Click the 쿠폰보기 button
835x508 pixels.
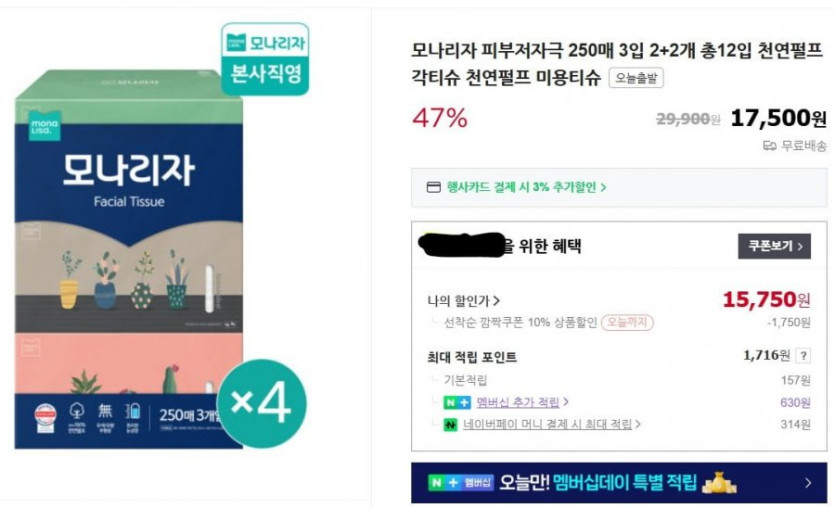coord(774,246)
